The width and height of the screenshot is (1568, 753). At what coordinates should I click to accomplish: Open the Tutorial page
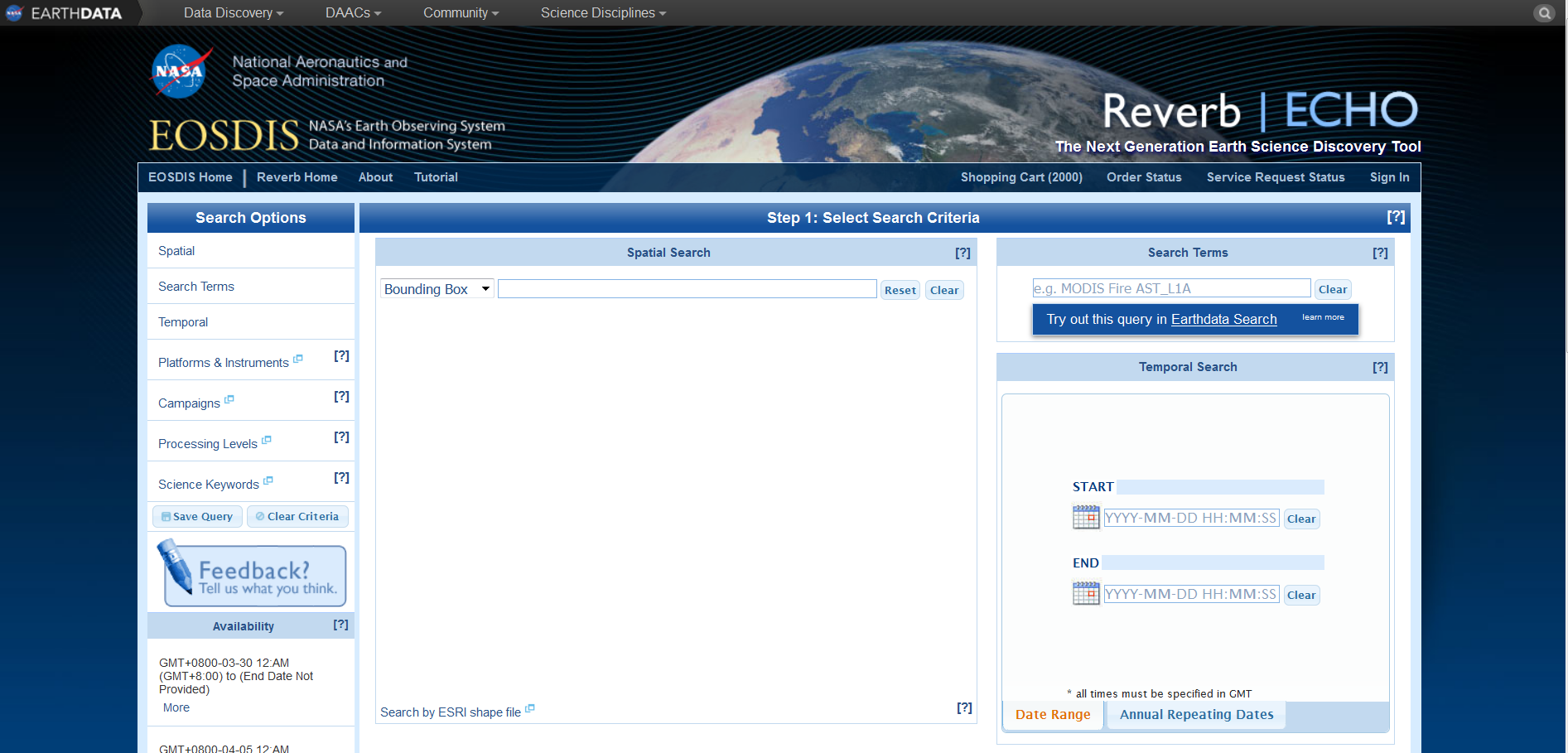pyautogui.click(x=437, y=177)
